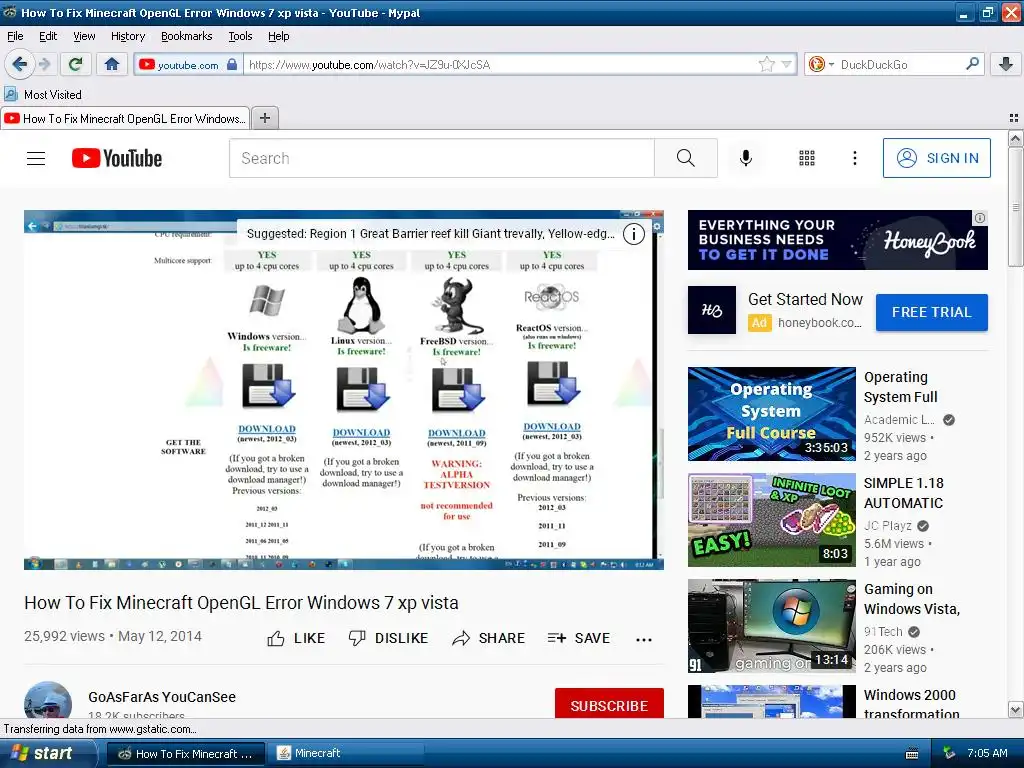Open the Help menu
1024x768 pixels.
tap(279, 36)
